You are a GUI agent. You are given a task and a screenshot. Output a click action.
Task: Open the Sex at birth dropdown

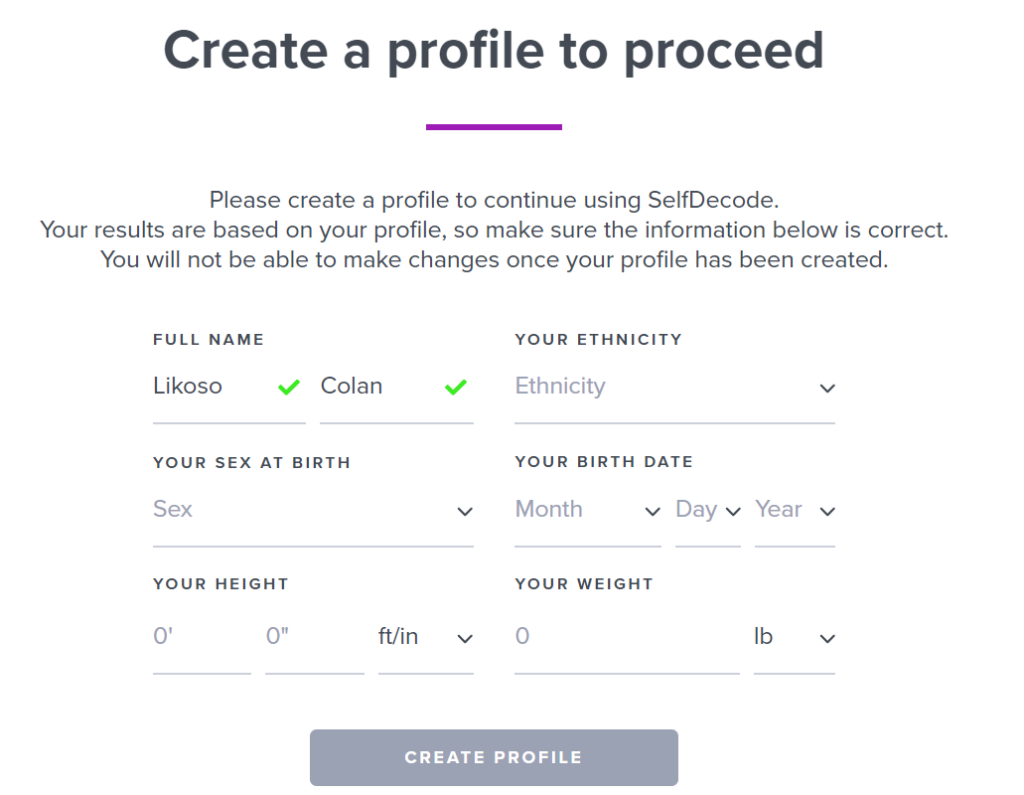click(313, 513)
